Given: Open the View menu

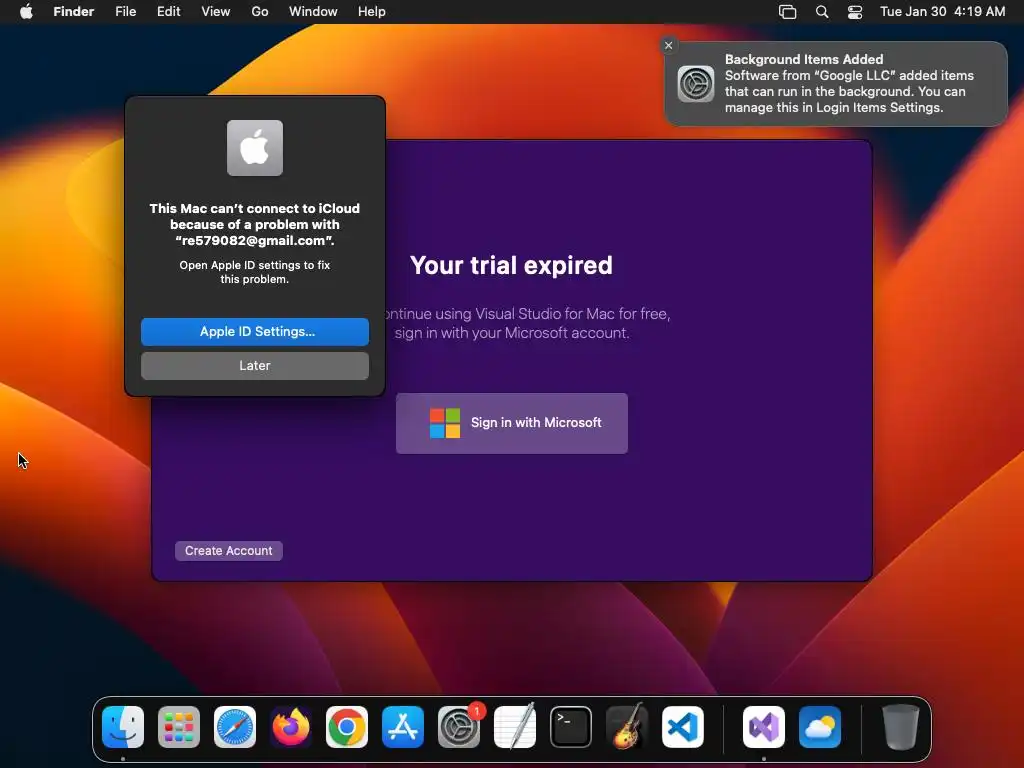Looking at the screenshot, I should pos(216,12).
